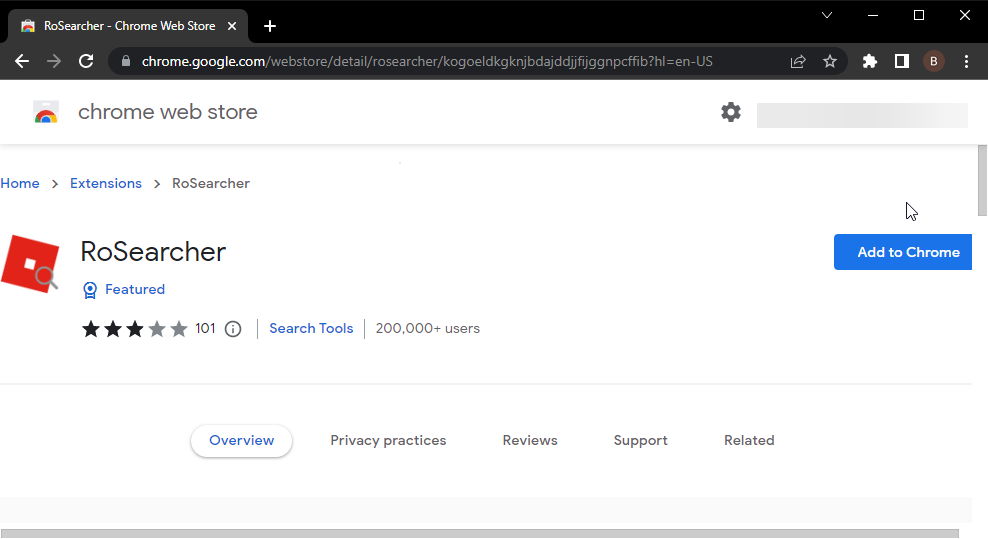Screen dimensions: 988x539
Task: Open the Extensions puzzle icon
Action: coord(870,61)
